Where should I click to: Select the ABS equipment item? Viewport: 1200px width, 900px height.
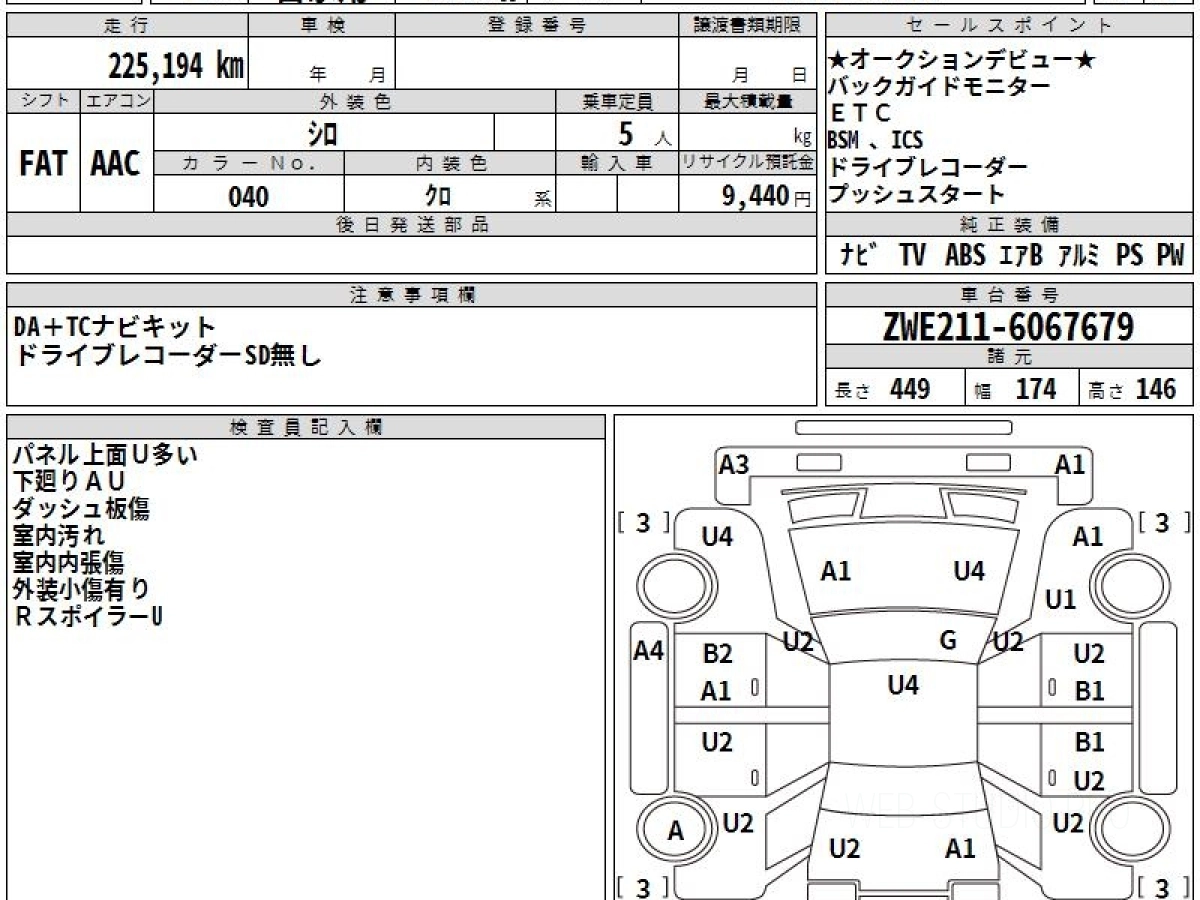(965, 255)
